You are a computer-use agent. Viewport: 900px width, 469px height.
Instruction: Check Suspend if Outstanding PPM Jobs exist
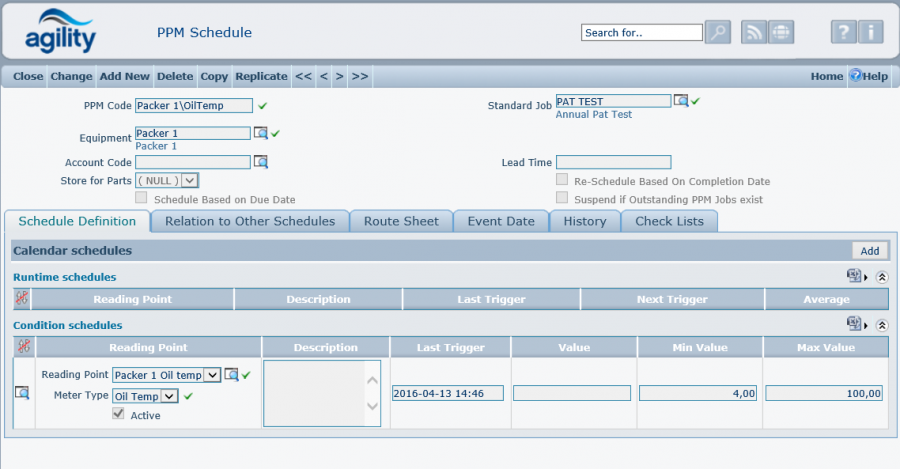(x=562, y=199)
